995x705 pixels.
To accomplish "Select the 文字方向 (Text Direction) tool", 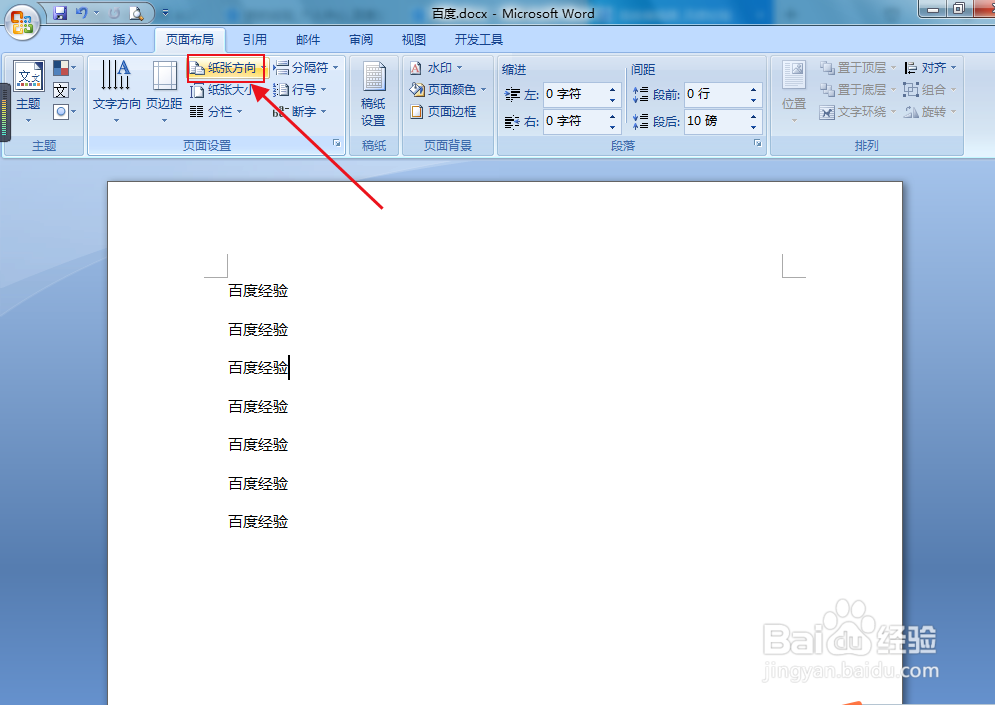I will coord(115,89).
